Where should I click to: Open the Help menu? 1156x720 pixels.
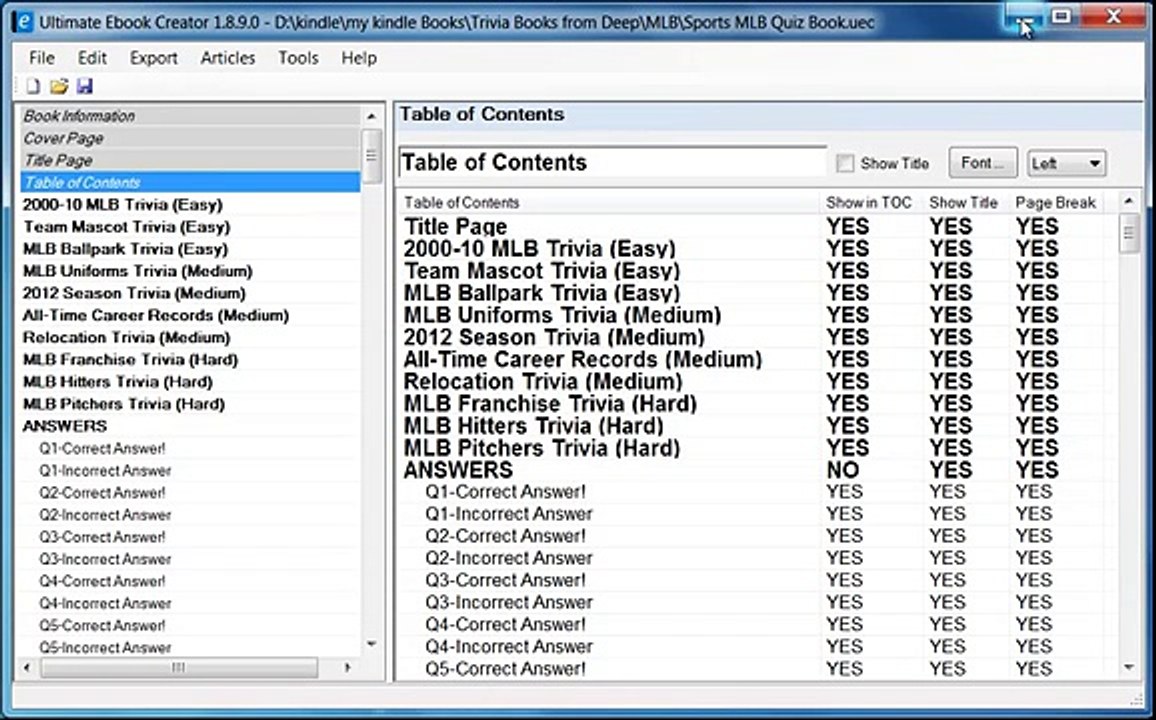pyautogui.click(x=359, y=57)
